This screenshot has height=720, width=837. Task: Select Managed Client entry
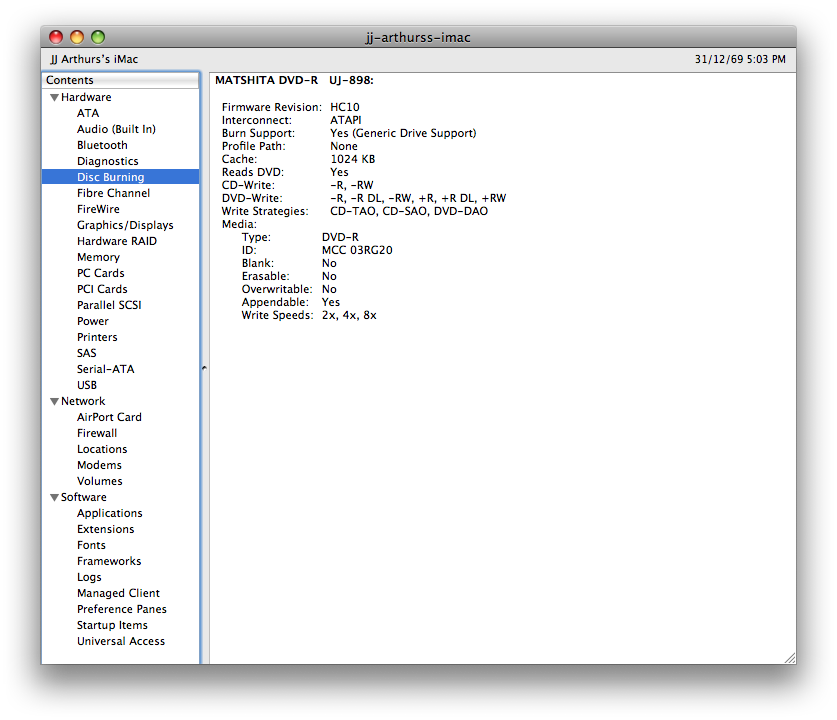118,594
